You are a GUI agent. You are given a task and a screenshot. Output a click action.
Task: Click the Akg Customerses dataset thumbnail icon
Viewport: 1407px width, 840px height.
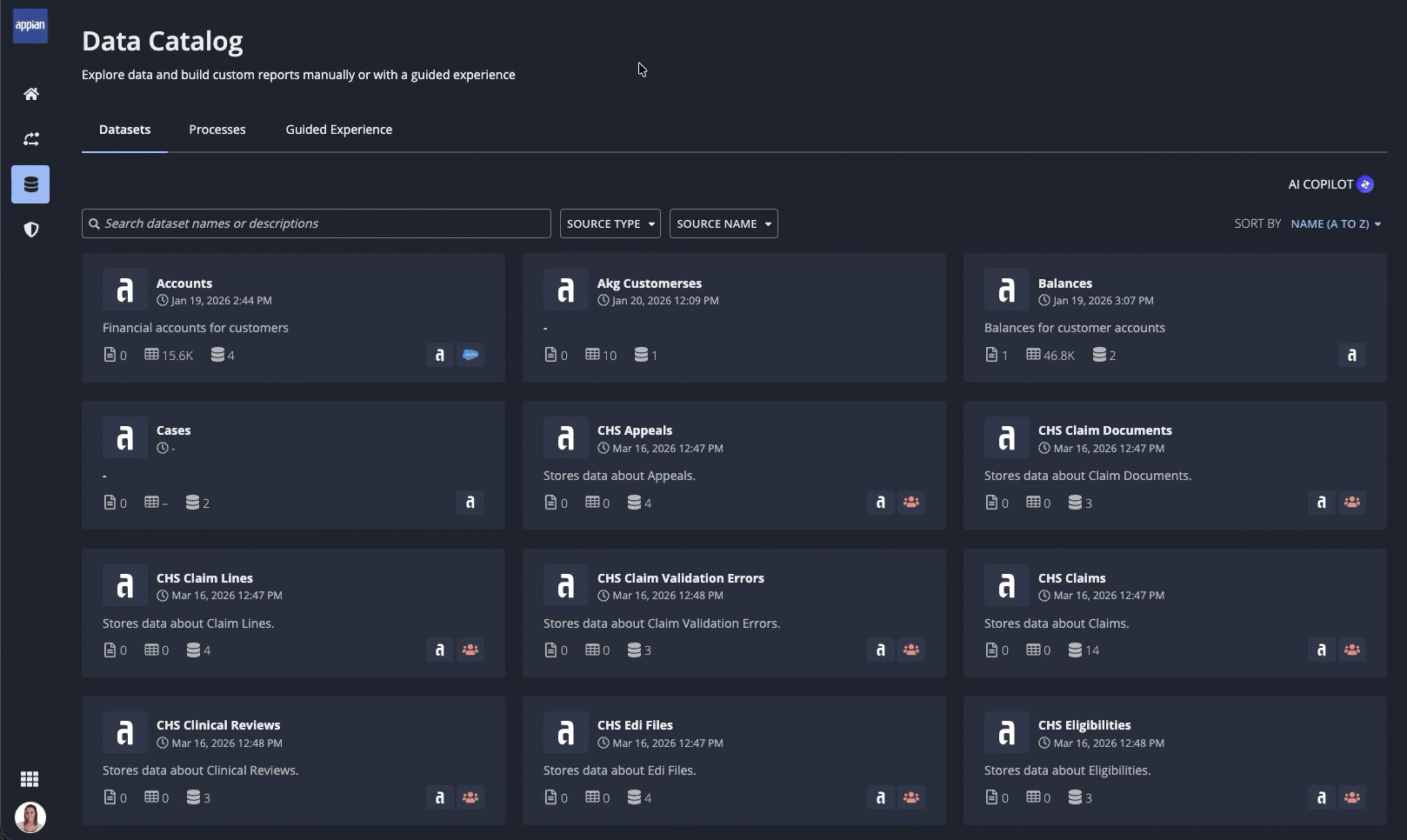tap(566, 290)
